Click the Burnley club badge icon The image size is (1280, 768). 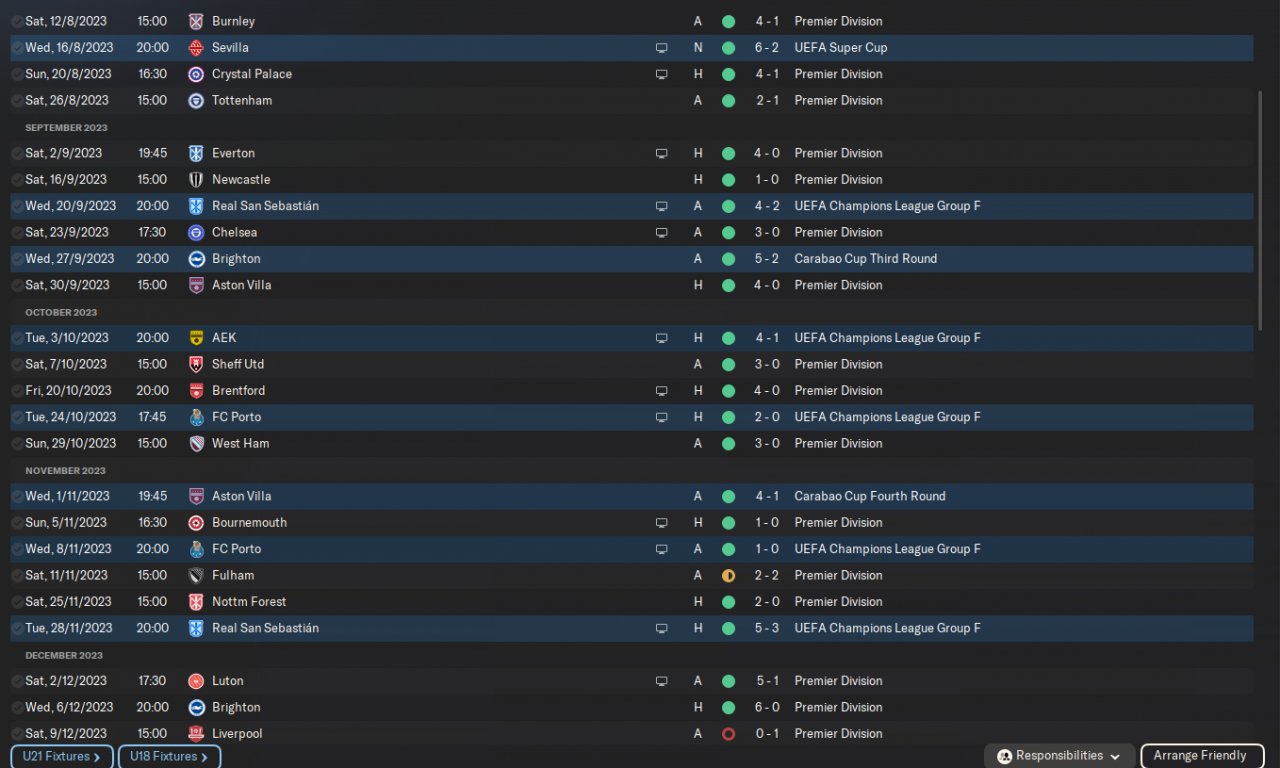(196, 21)
